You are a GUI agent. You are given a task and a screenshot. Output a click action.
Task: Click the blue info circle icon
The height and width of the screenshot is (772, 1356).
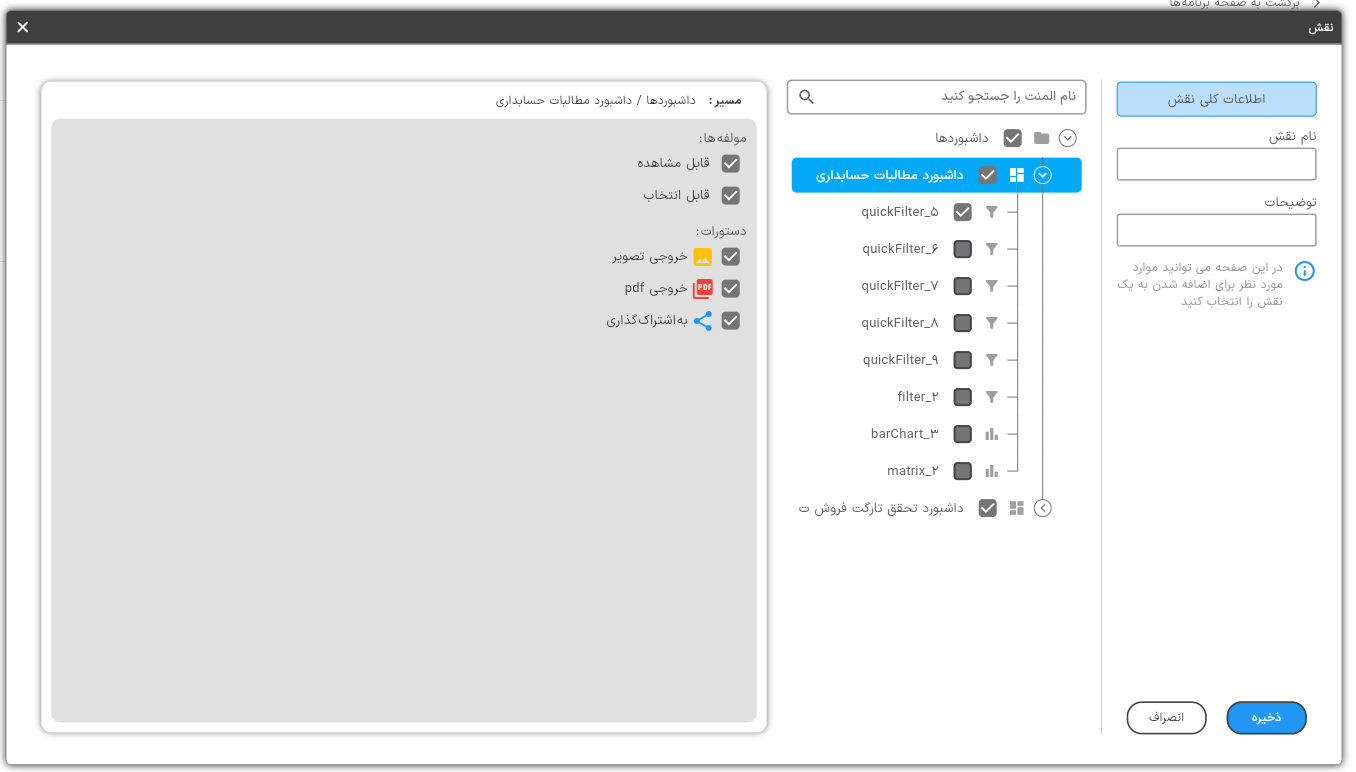[1305, 271]
